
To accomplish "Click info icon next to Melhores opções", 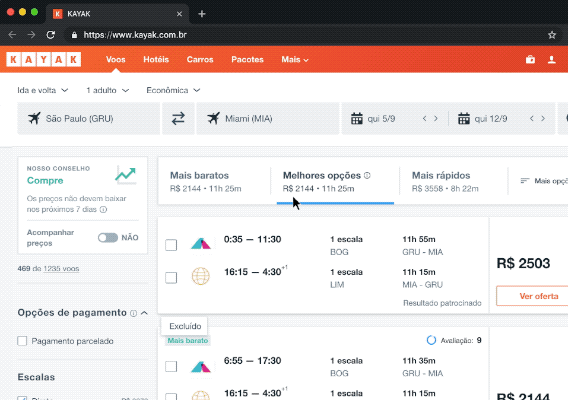I will [367, 175].
